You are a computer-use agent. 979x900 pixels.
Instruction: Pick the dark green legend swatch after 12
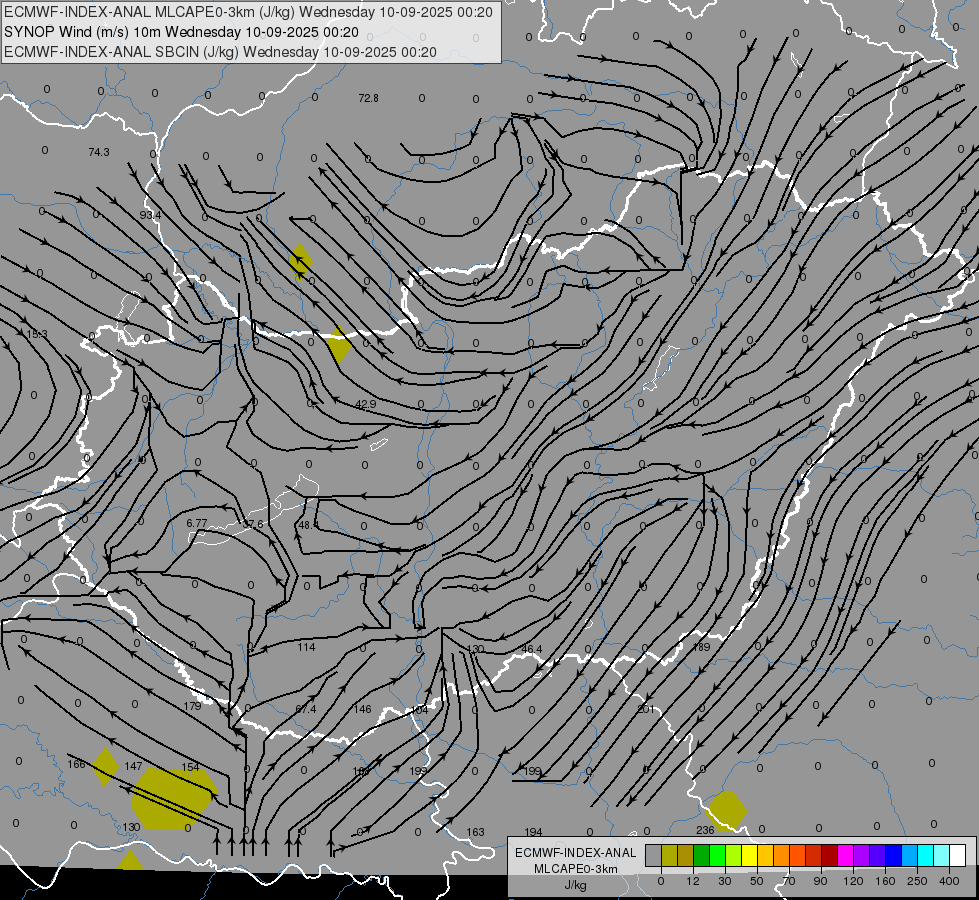pos(701,855)
